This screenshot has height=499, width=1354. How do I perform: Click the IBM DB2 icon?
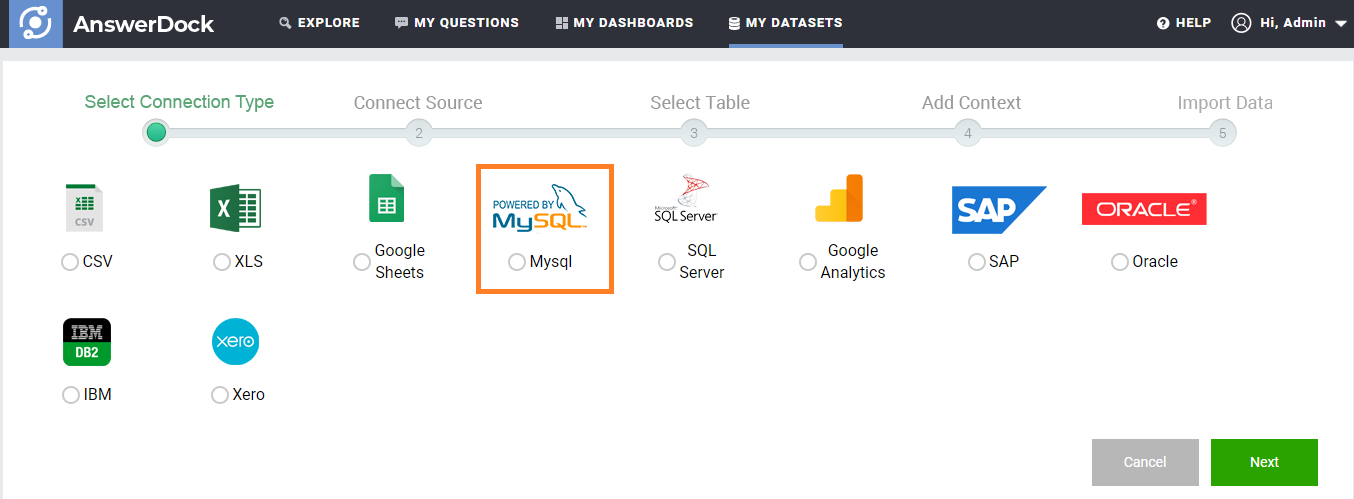[87, 342]
